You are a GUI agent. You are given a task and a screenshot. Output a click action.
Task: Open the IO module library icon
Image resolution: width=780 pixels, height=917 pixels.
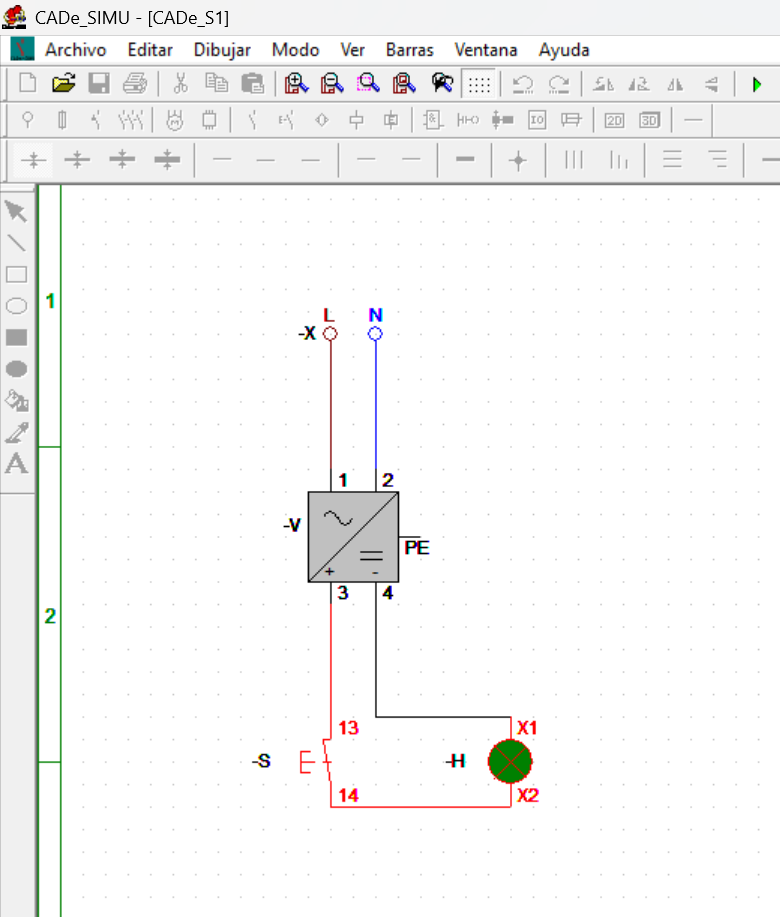click(x=537, y=120)
